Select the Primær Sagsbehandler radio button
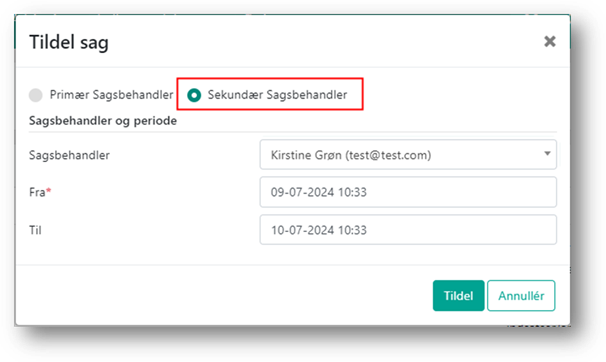 pos(36,95)
